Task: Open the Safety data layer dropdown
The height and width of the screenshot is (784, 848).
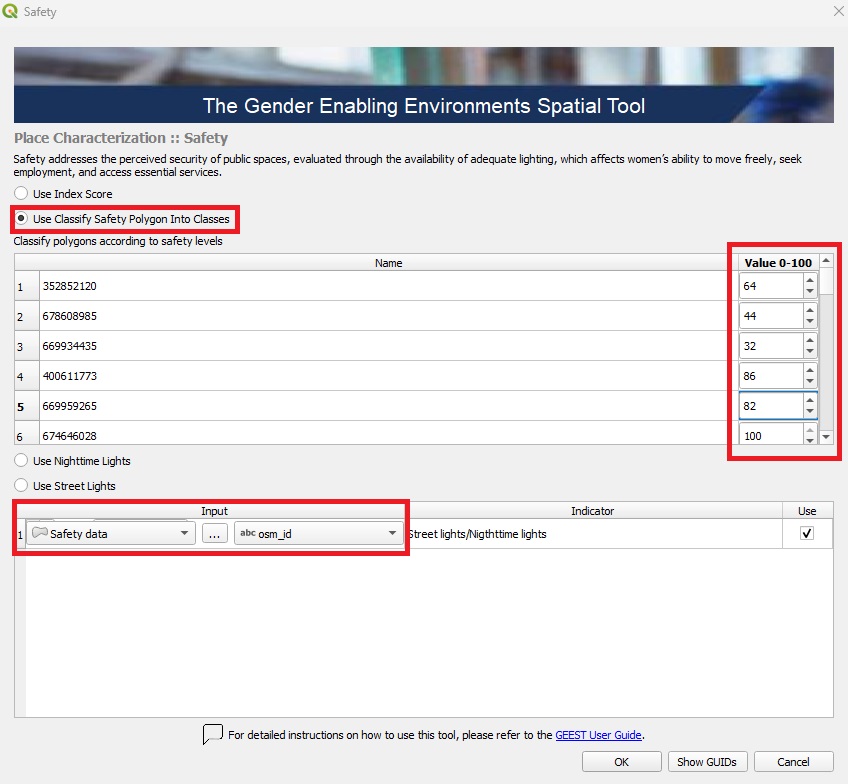Action: [x=111, y=533]
